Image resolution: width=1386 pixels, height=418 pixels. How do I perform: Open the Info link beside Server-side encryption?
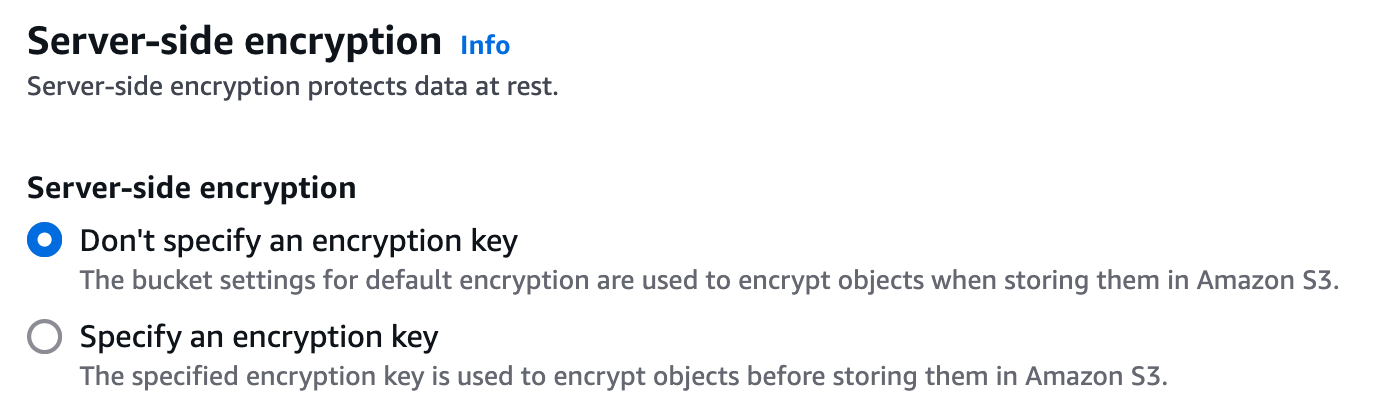click(485, 45)
